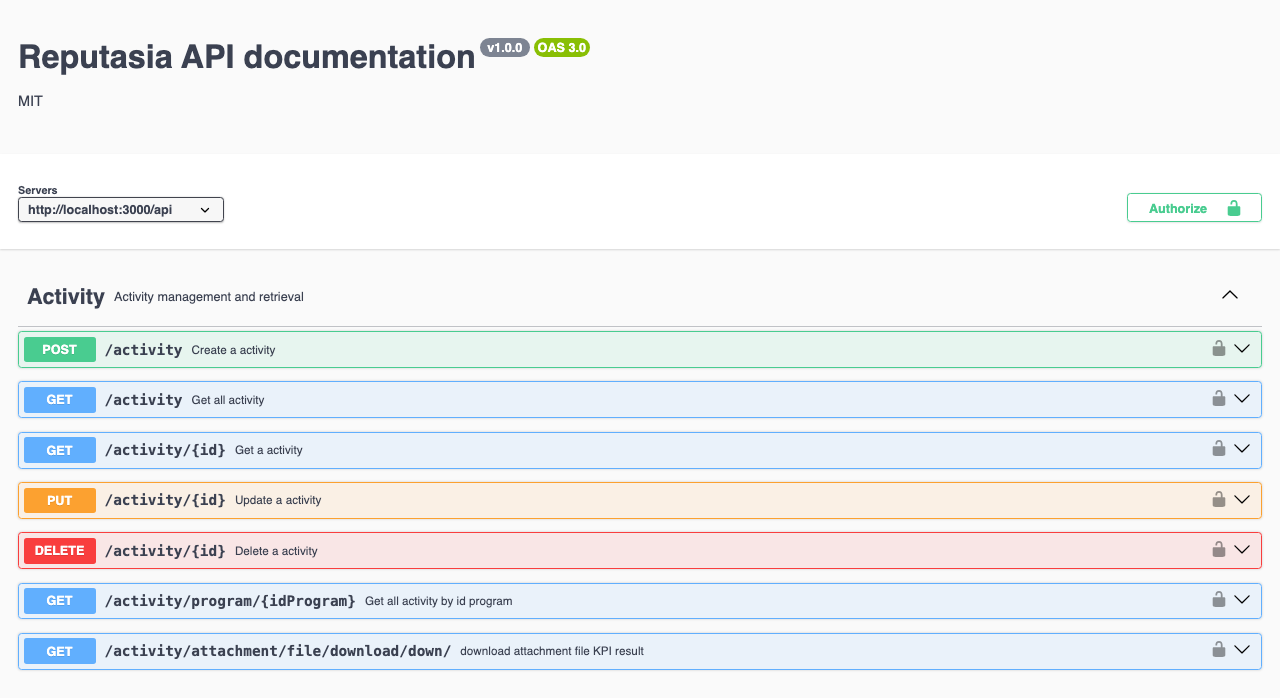Expand DELETE /activity/{id} with its chevron
Image resolution: width=1280 pixels, height=698 pixels.
pos(1242,550)
